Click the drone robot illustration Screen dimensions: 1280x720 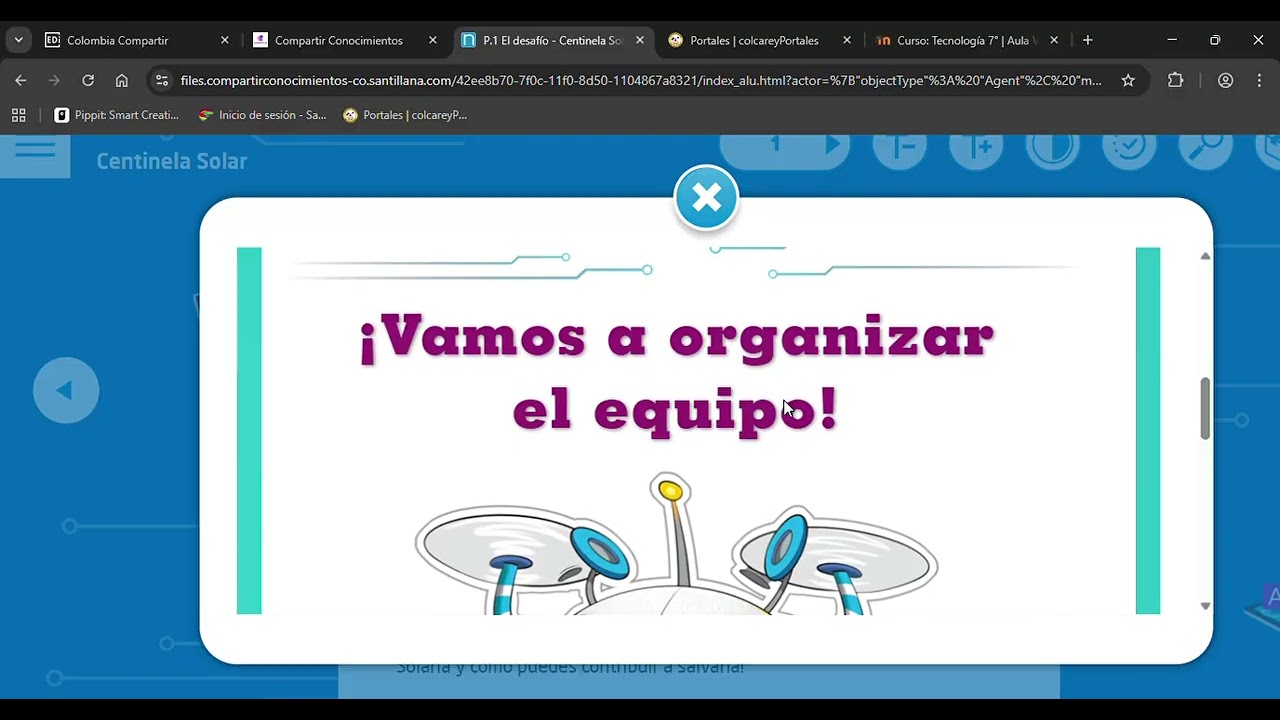coord(676,545)
